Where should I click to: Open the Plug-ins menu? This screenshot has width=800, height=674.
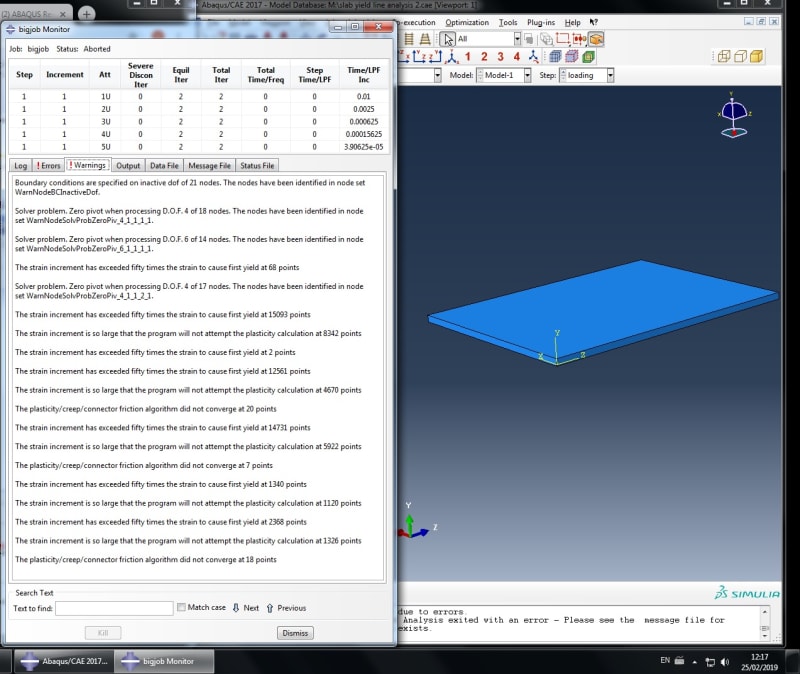click(541, 22)
